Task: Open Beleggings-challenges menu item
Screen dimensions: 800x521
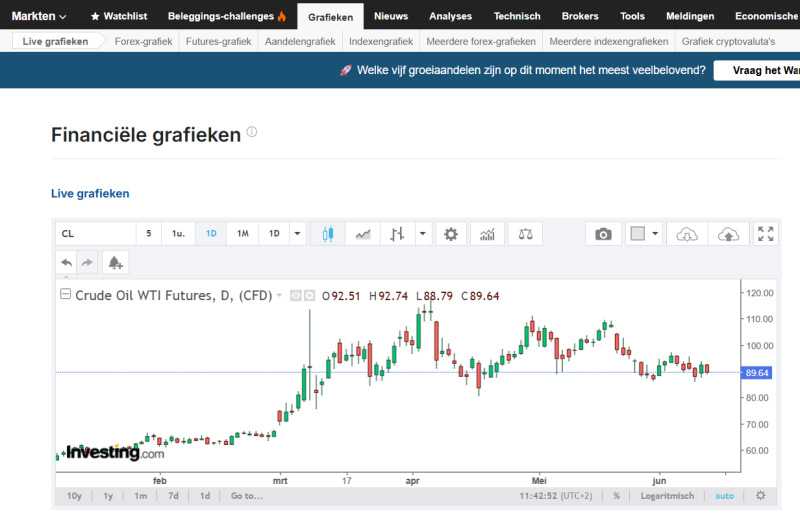Action: pyautogui.click(x=227, y=16)
